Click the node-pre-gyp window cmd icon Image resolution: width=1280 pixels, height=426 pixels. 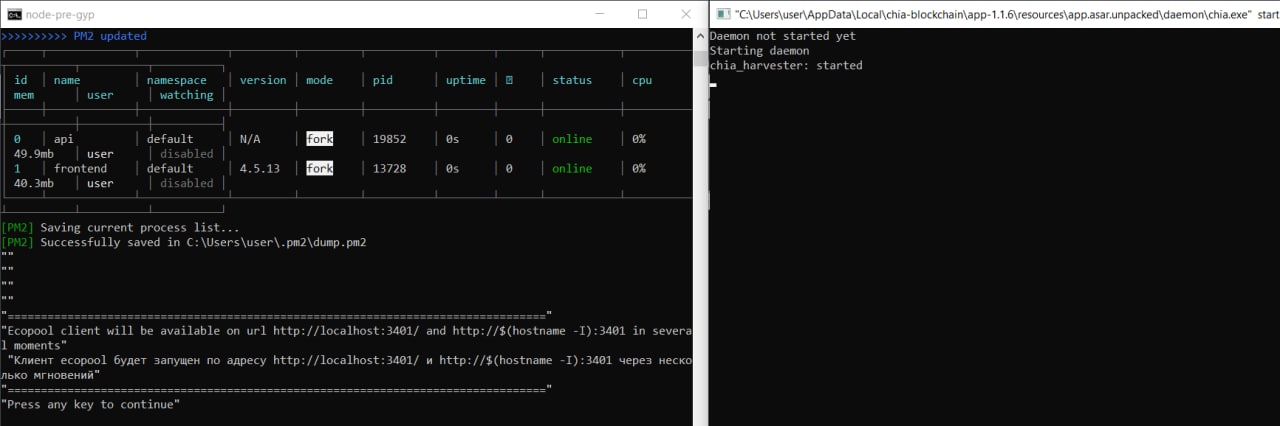click(x=14, y=14)
